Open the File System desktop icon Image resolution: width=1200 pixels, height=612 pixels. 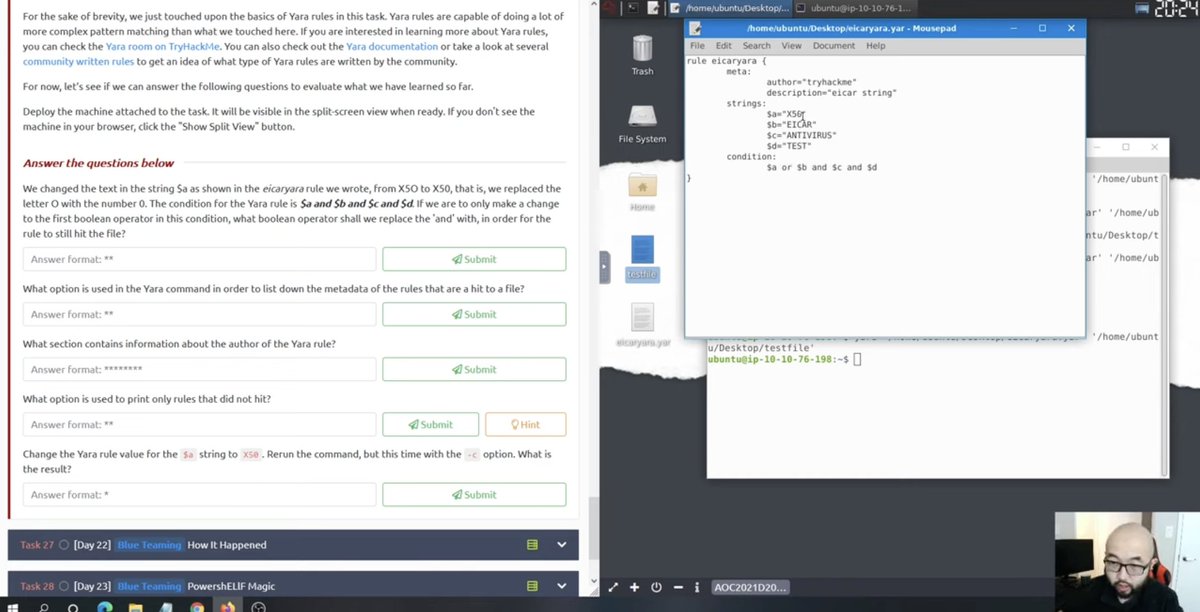point(642,116)
